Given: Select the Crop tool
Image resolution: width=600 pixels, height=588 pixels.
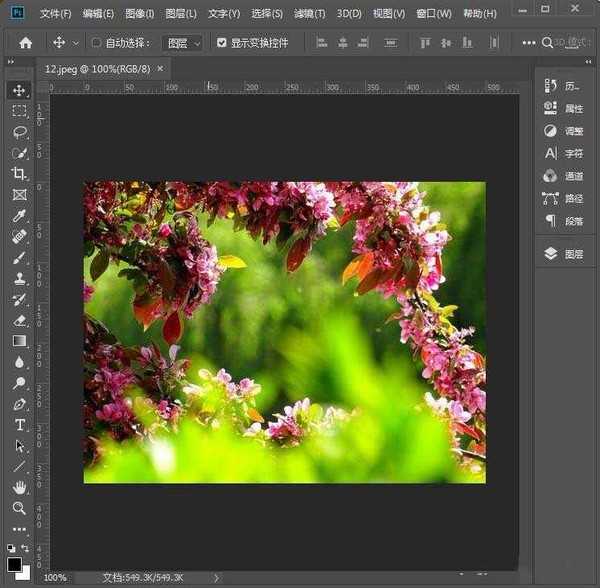Looking at the screenshot, I should [19, 174].
